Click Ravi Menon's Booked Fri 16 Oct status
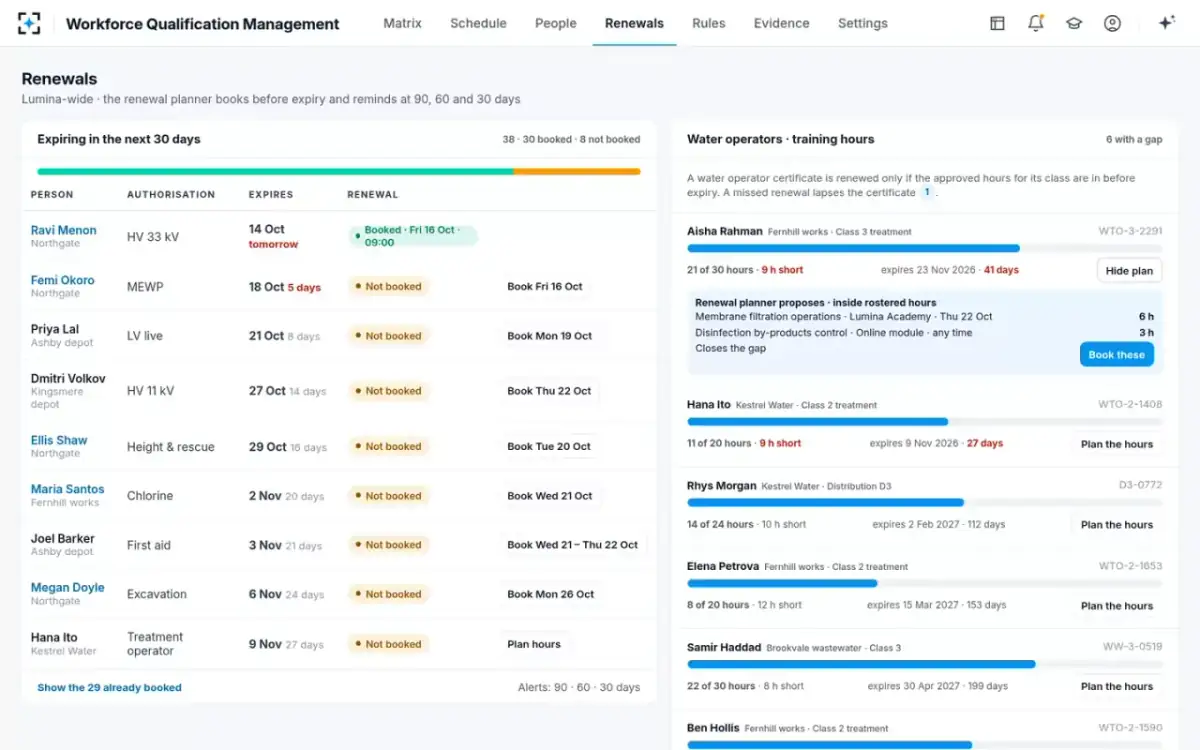Screen dimensions: 1200x750 click(413, 236)
